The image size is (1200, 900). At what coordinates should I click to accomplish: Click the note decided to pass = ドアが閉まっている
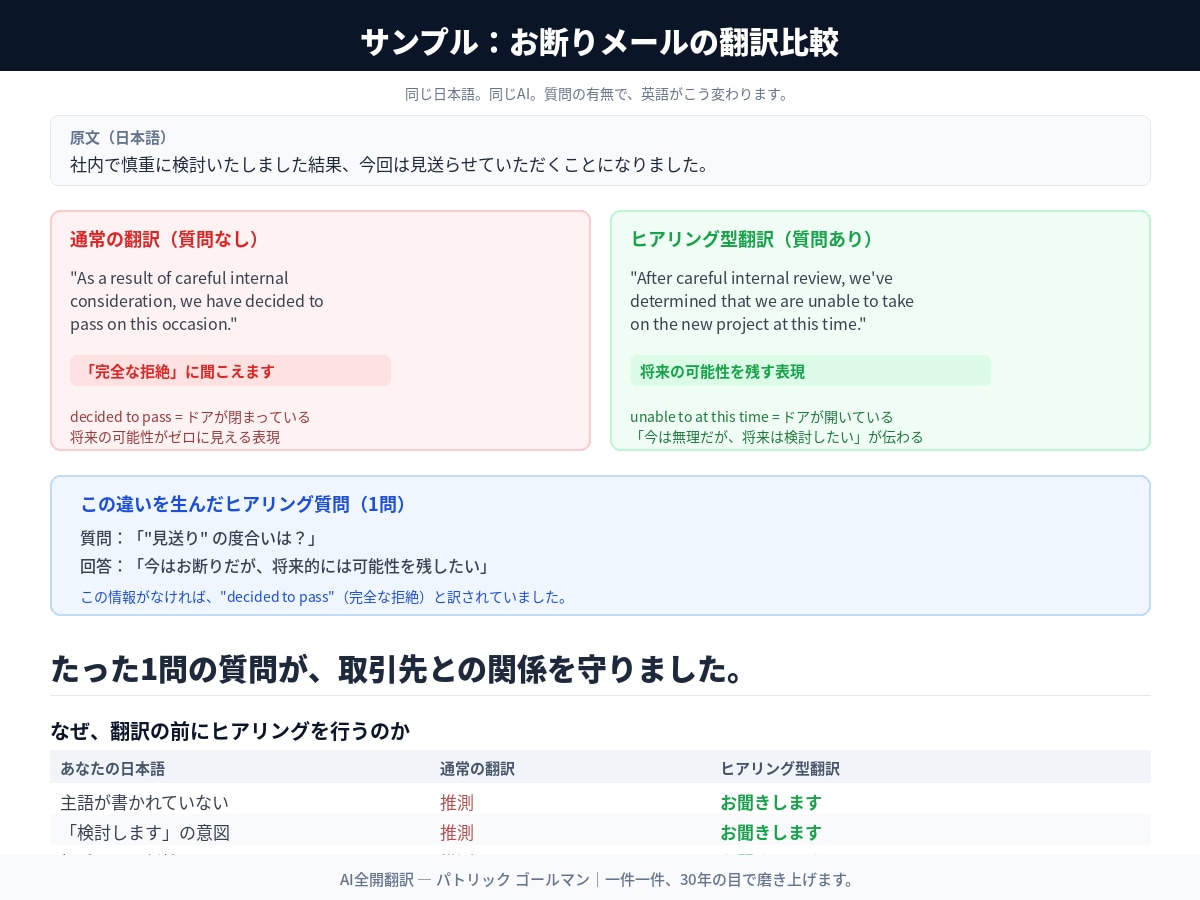[190, 416]
